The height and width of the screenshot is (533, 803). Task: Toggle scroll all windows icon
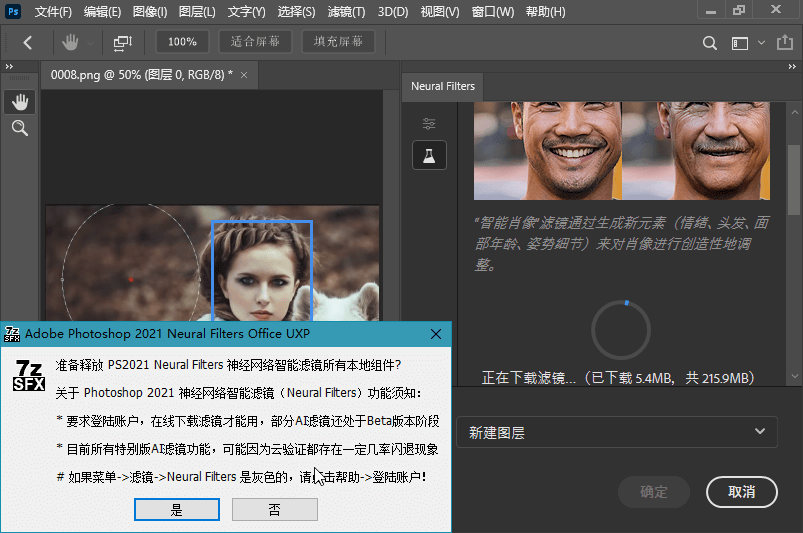123,43
